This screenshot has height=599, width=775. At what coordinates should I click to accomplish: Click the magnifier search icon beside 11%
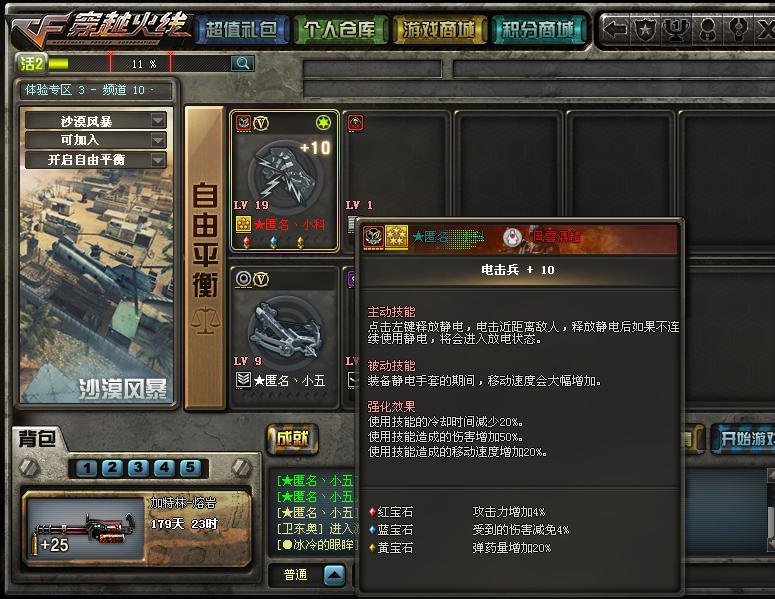pos(243,63)
